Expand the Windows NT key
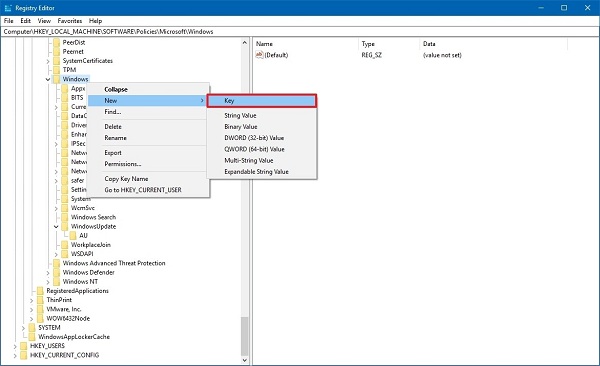The height and width of the screenshot is (366, 600). [x=48, y=282]
